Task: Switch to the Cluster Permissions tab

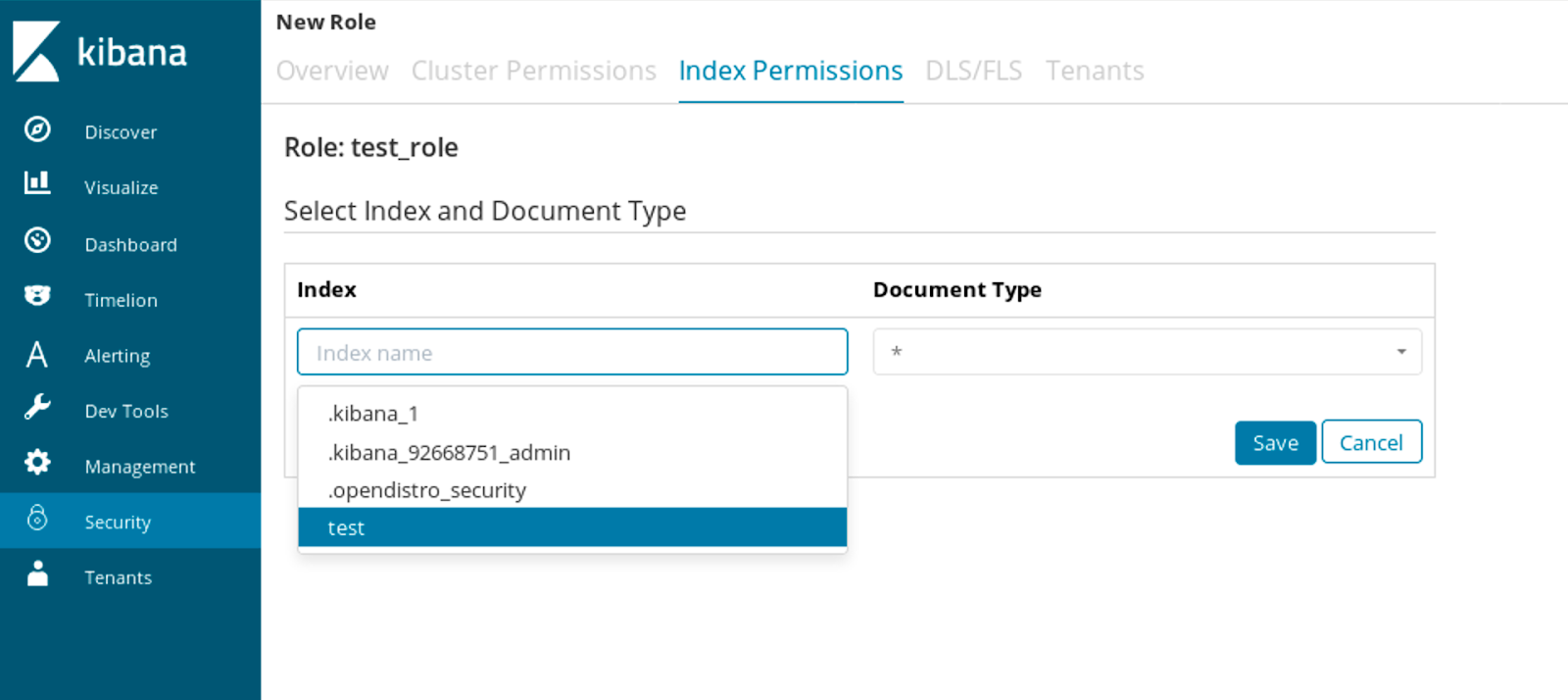Action: coord(534,71)
